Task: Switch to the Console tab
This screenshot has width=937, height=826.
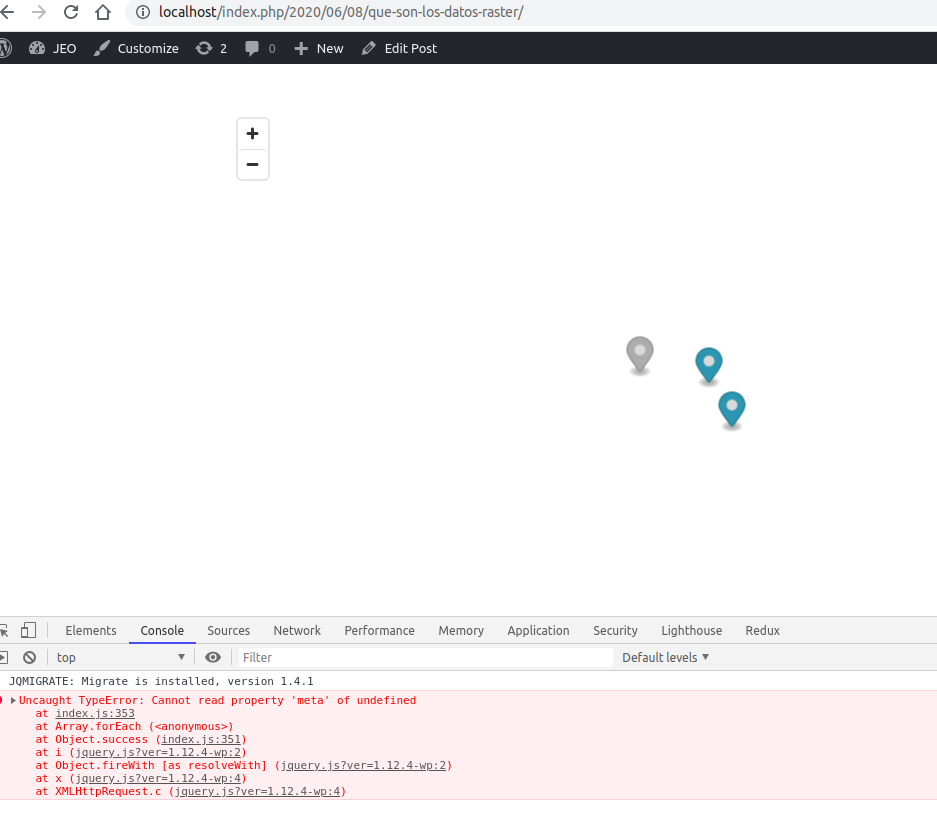Action: [x=162, y=631]
